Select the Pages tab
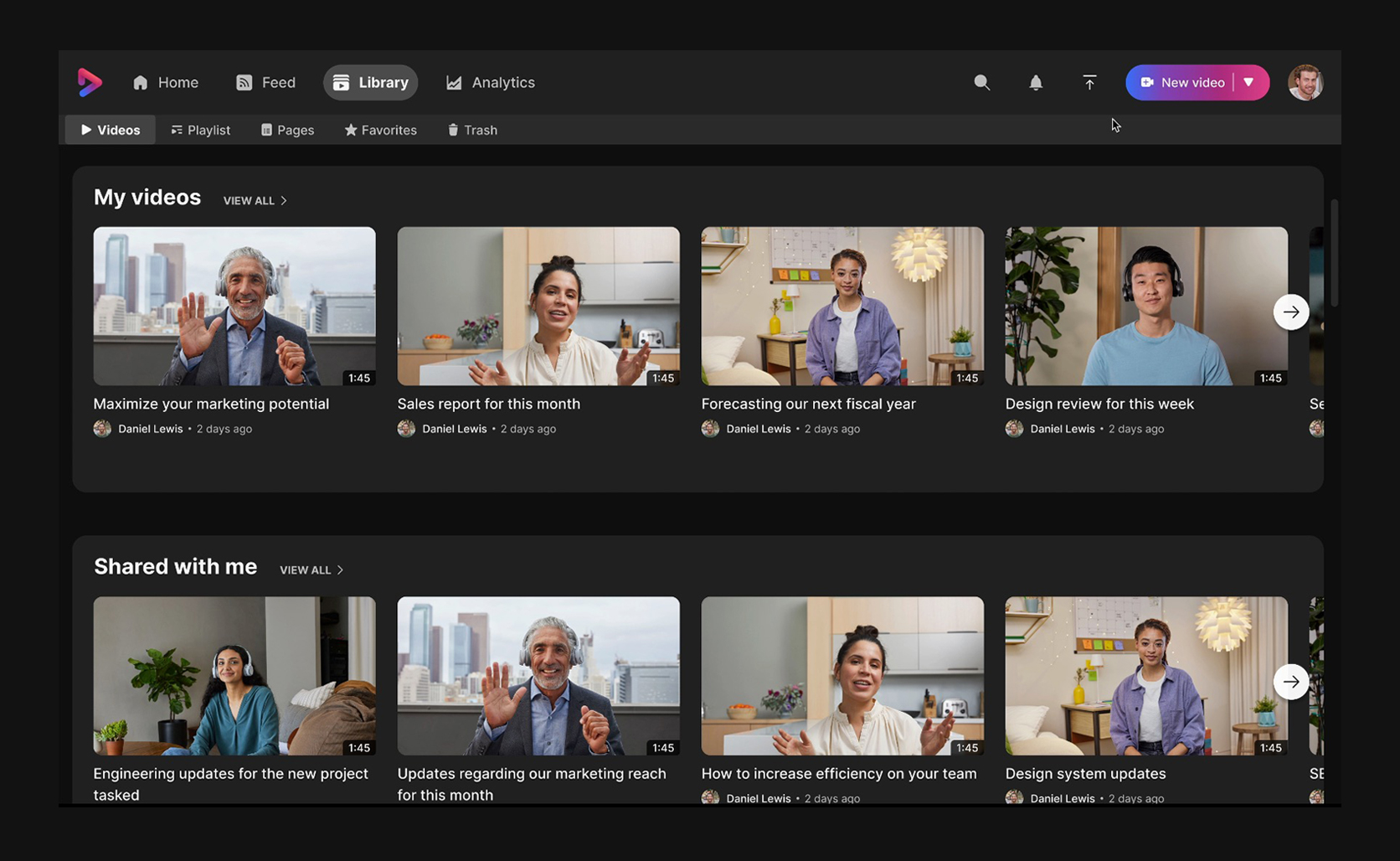The width and height of the screenshot is (1400, 861). [x=288, y=130]
